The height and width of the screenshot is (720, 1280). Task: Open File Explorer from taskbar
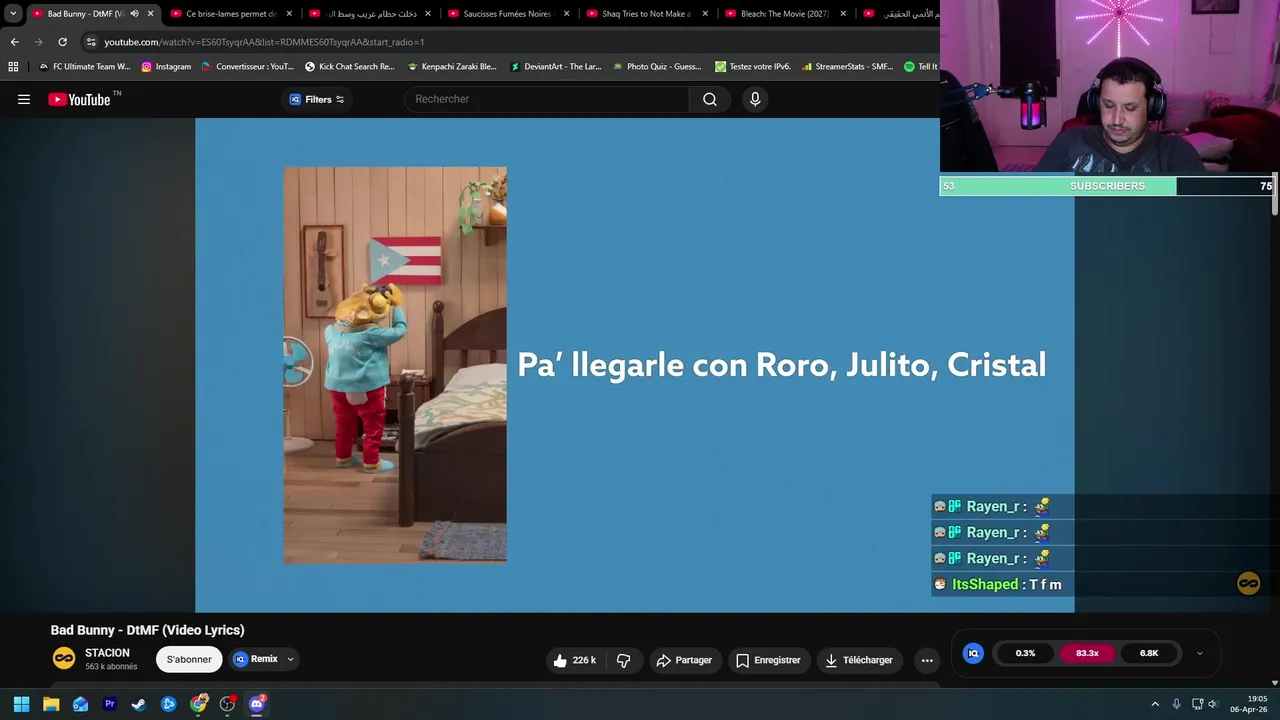point(51,704)
